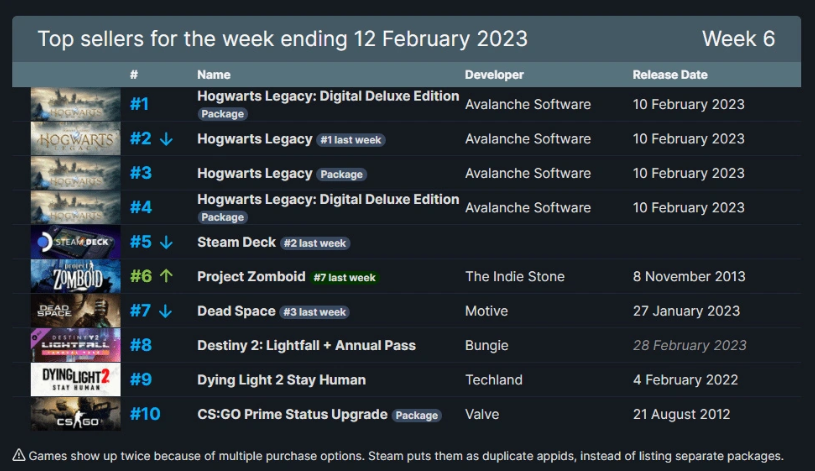Click the Steam Deck thumbnail image
Viewport: 815px width, 471px height.
pos(75,242)
